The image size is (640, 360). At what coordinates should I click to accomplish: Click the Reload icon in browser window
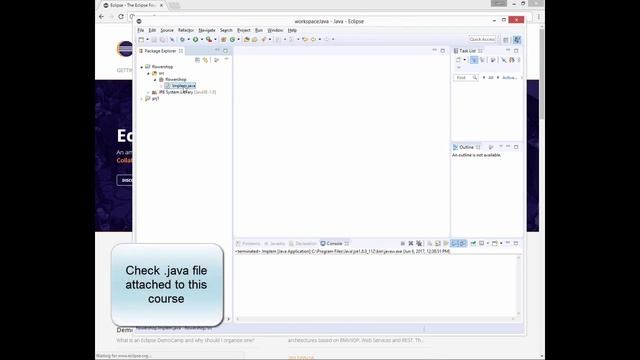pyautogui.click(x=121, y=17)
